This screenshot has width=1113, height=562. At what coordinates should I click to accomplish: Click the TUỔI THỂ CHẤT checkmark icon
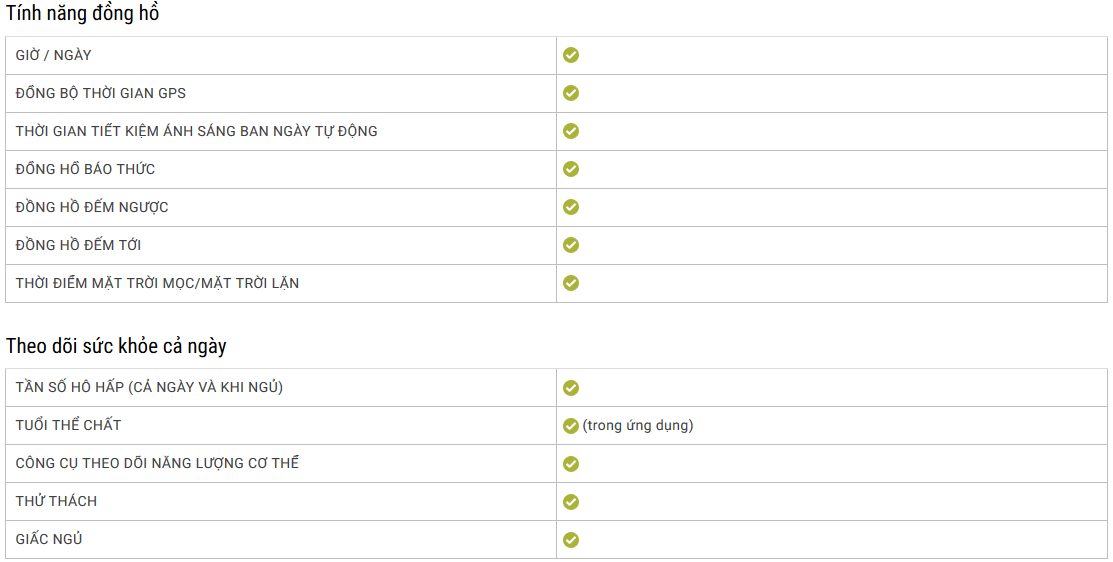[x=571, y=426]
